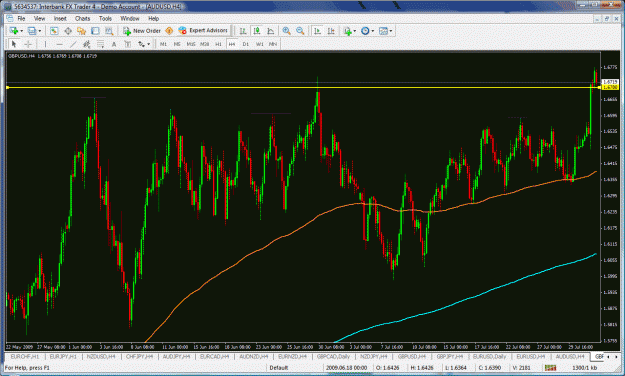Switch to the GBPCAD,Daily chart tab

coord(333,356)
